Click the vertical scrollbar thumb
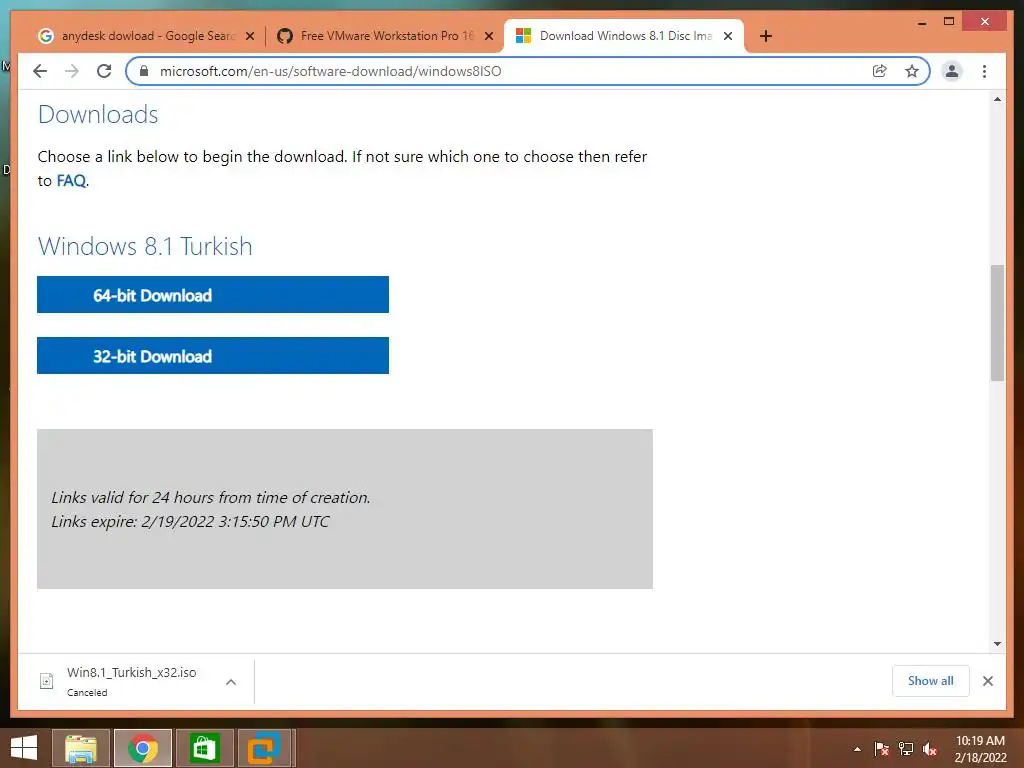 click(997, 323)
